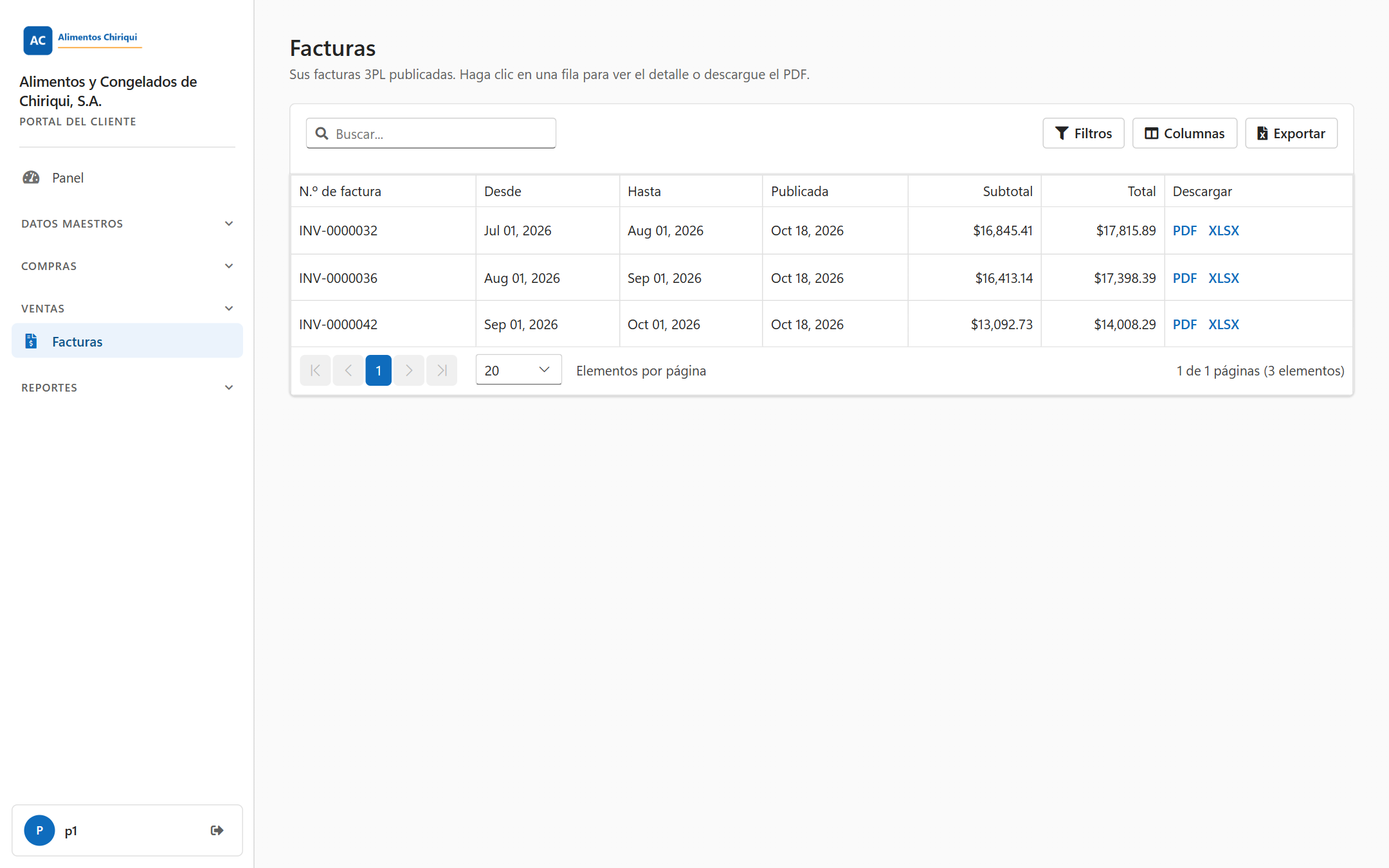The height and width of the screenshot is (868, 1389).
Task: Click the logout arrow icon
Action: click(x=217, y=830)
